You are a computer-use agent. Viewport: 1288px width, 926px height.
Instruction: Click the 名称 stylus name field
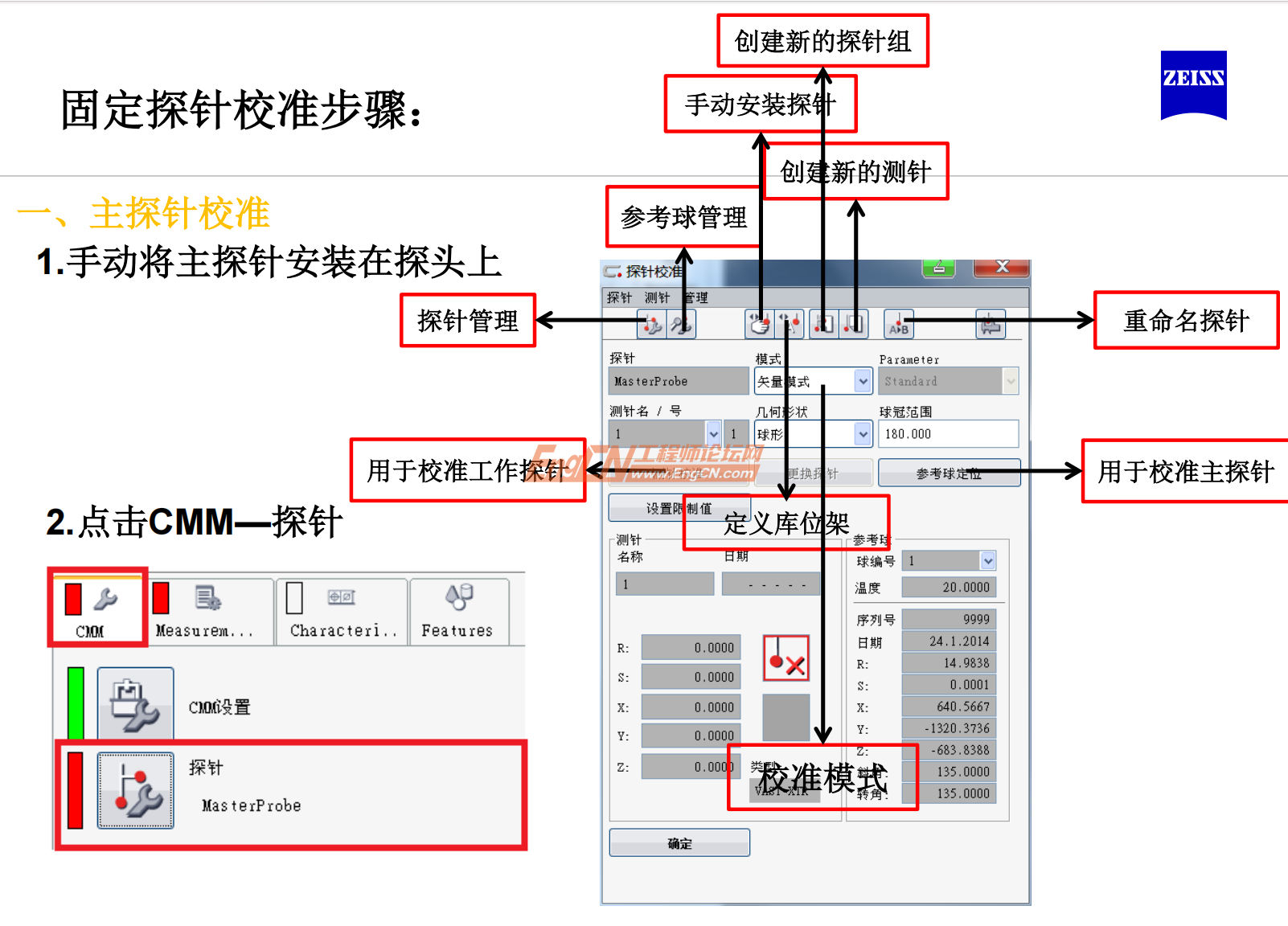[x=665, y=584]
